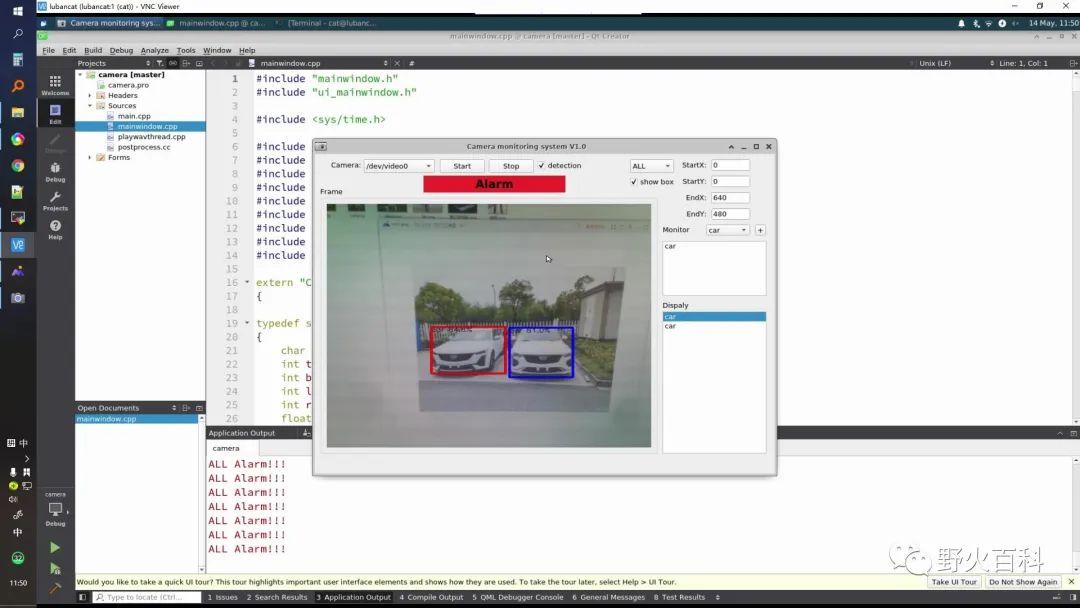Uncheck the detection checkbox
The image size is (1080, 608).
(542, 166)
